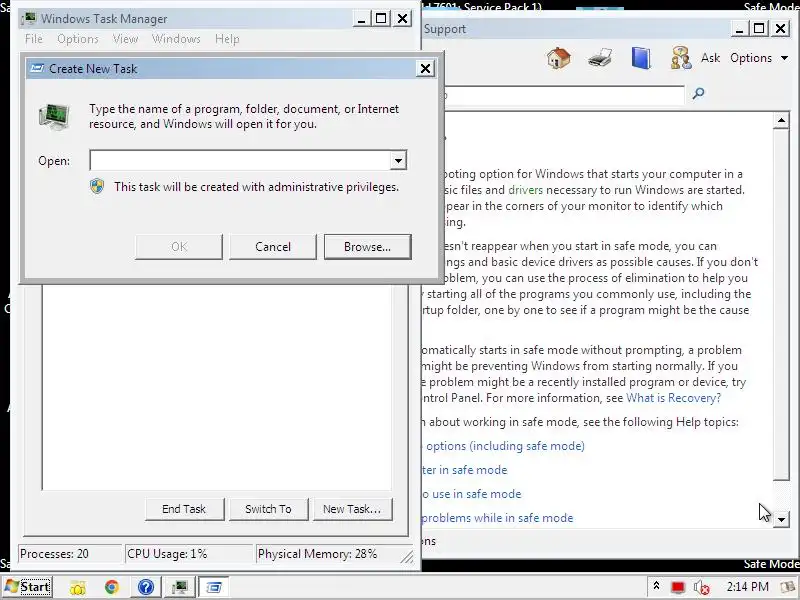800x600 pixels.
Task: Switch to Help and Support taskbar button
Action: pyautogui.click(x=145, y=587)
